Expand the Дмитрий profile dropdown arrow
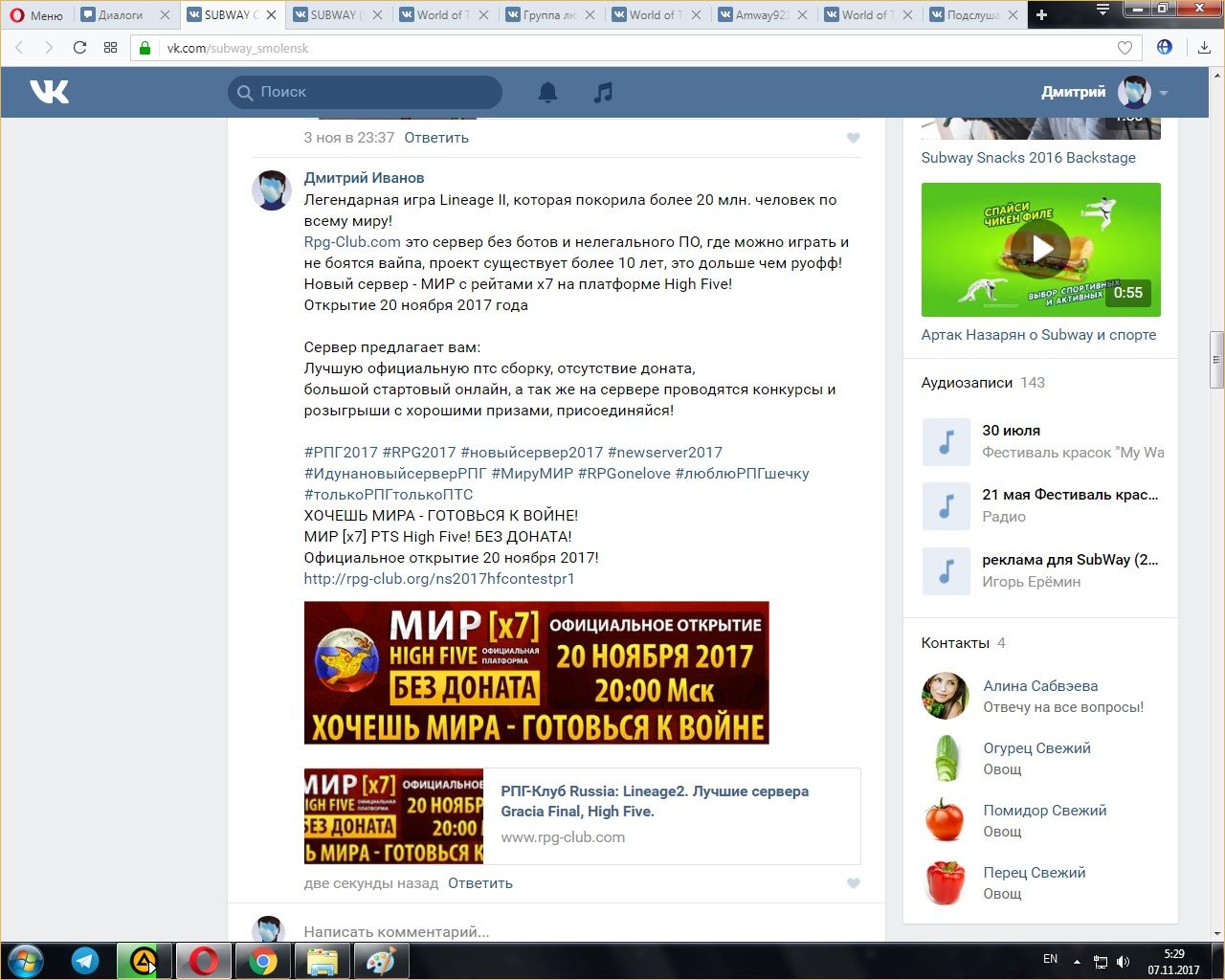The height and width of the screenshot is (980, 1225). (x=1164, y=93)
